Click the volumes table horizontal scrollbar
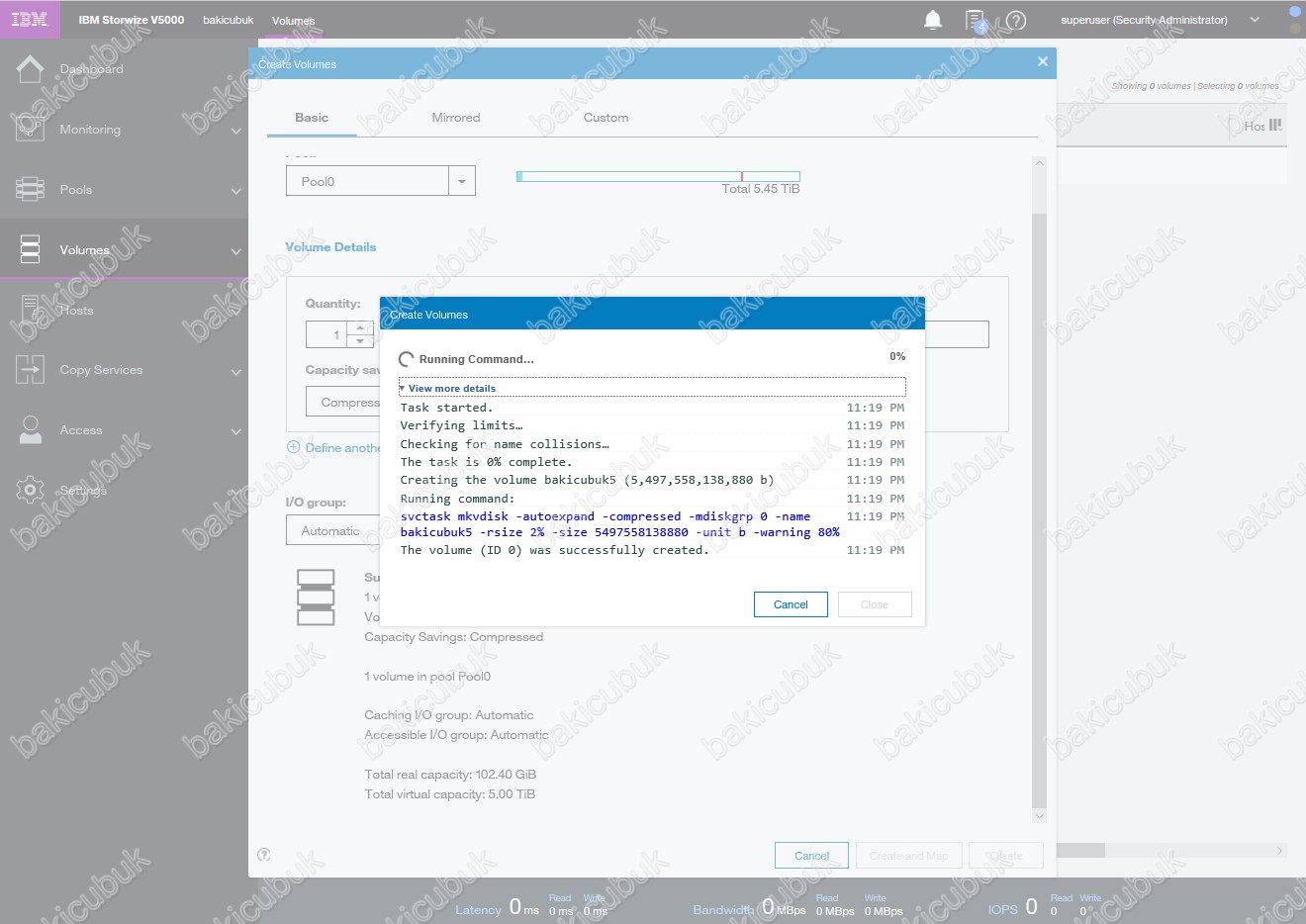 (x=1080, y=851)
